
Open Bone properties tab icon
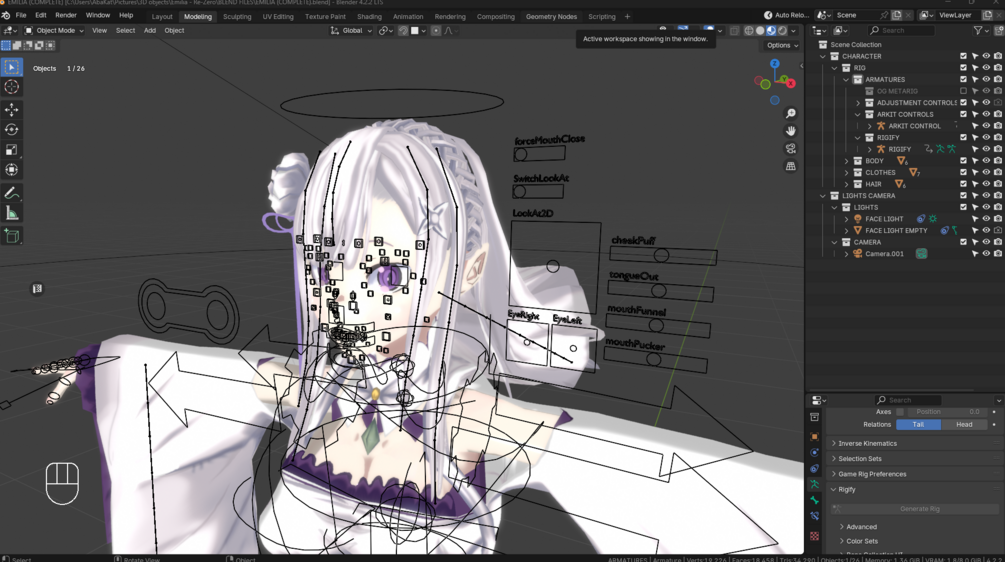coord(815,500)
